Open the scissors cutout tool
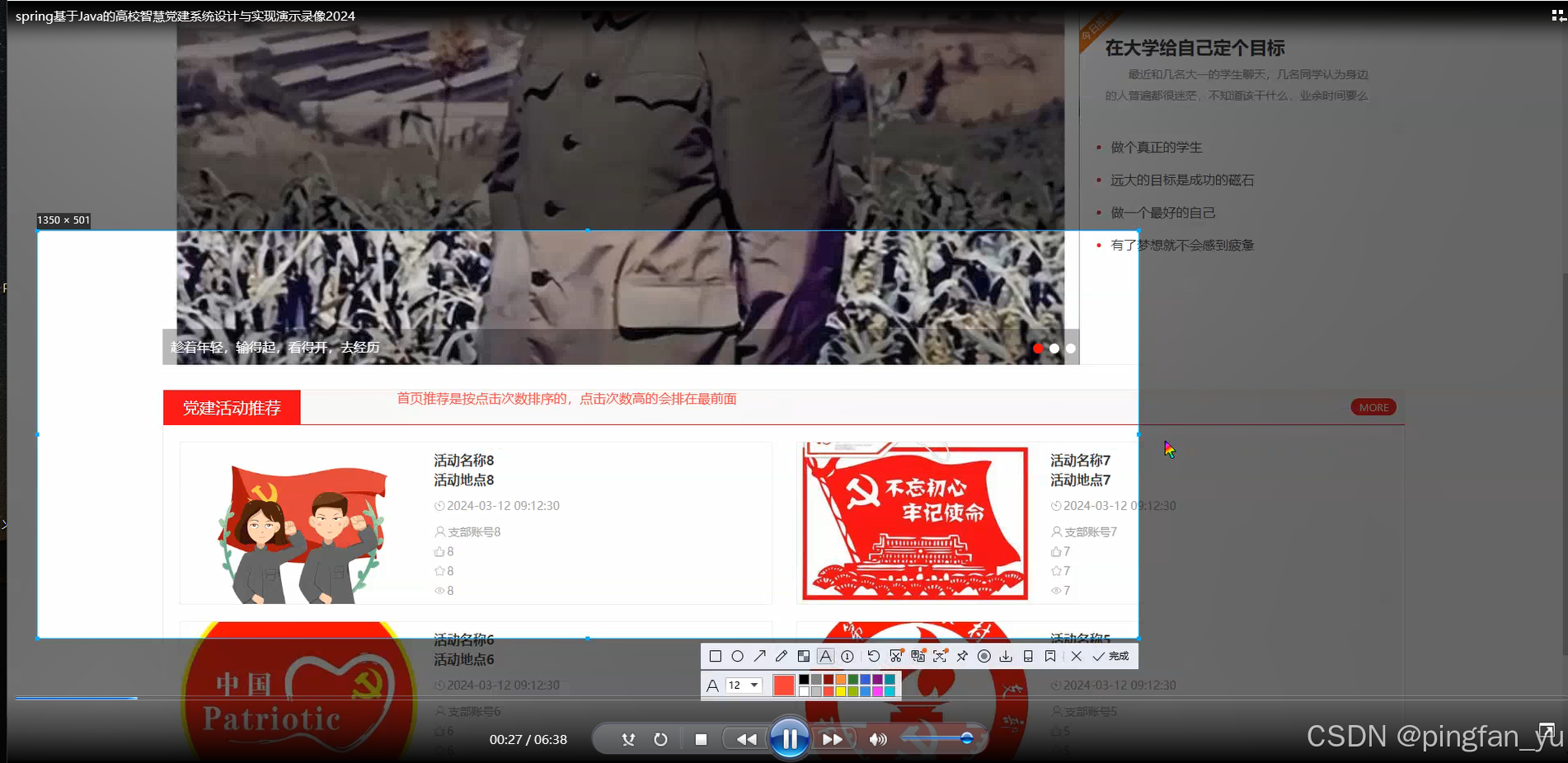Screen dimensions: 1568x763 pyautogui.click(x=896, y=657)
